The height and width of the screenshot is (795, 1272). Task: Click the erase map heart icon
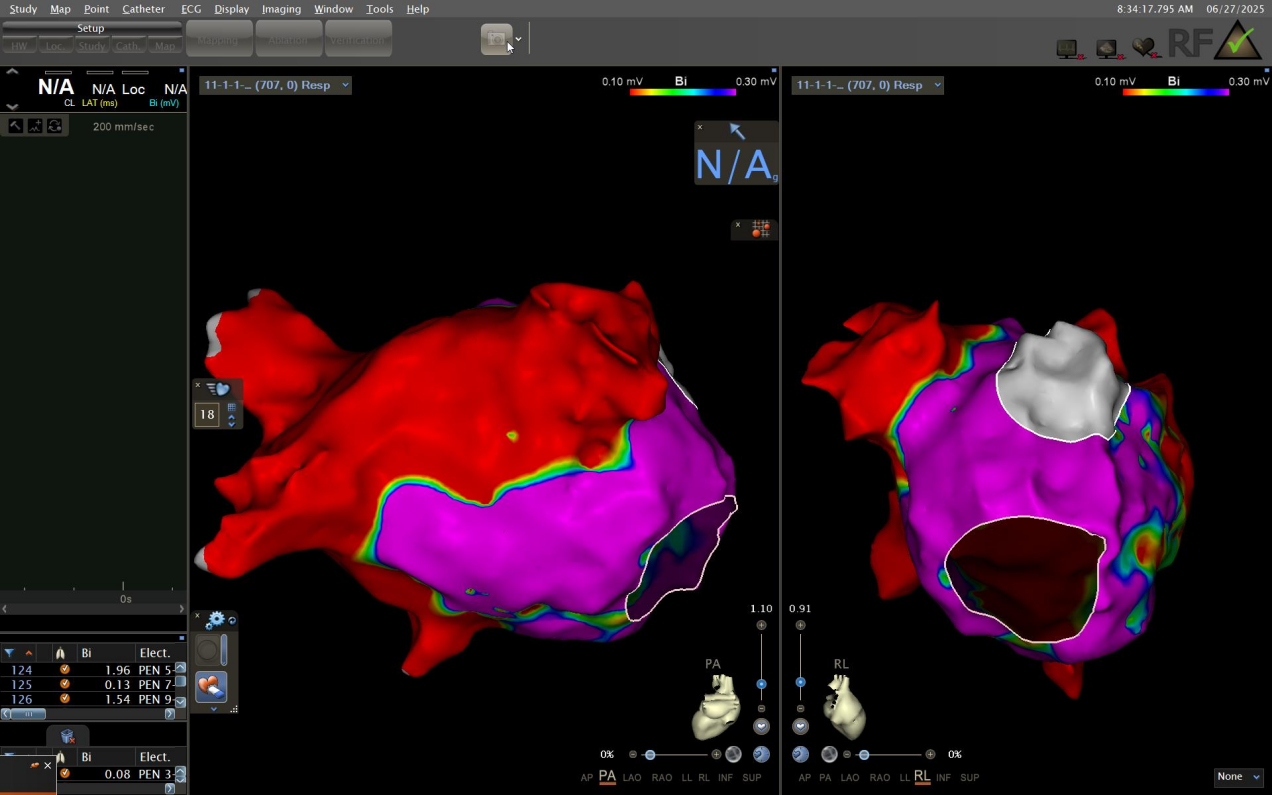(210, 686)
